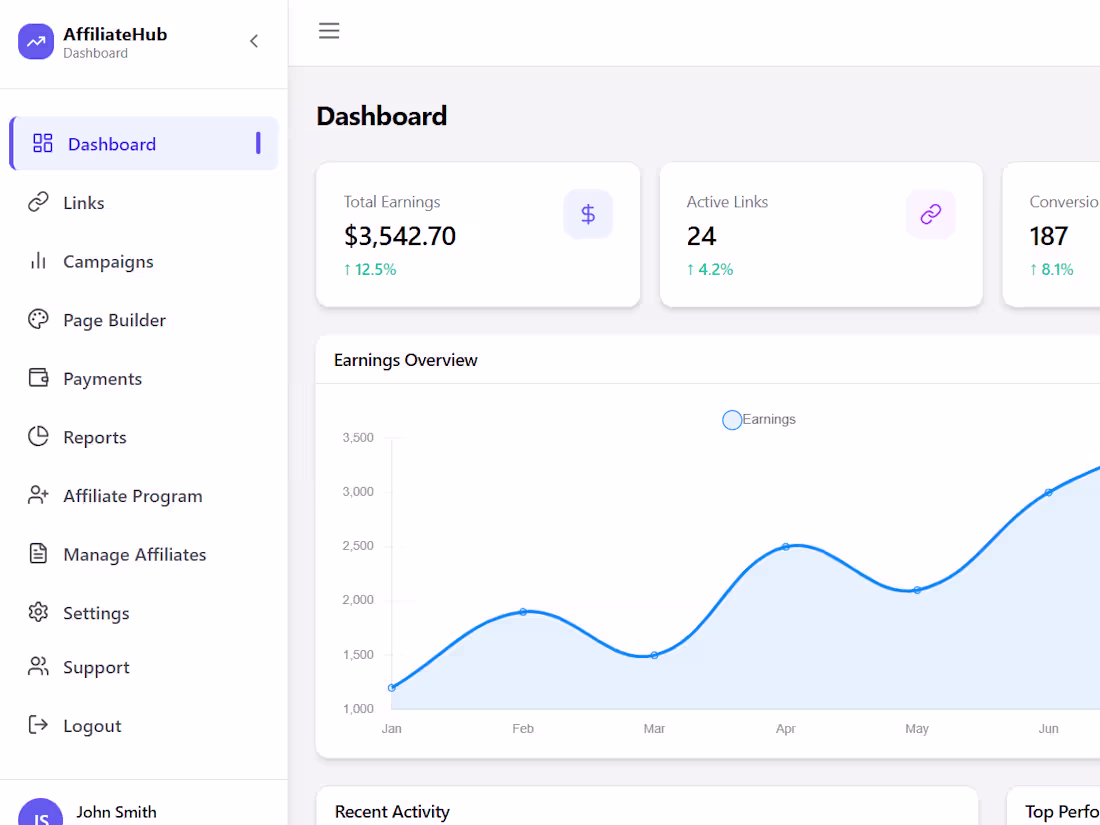This screenshot has width=1100, height=825.
Task: Click the dollar icon on Total Earnings card
Action: [x=588, y=214]
